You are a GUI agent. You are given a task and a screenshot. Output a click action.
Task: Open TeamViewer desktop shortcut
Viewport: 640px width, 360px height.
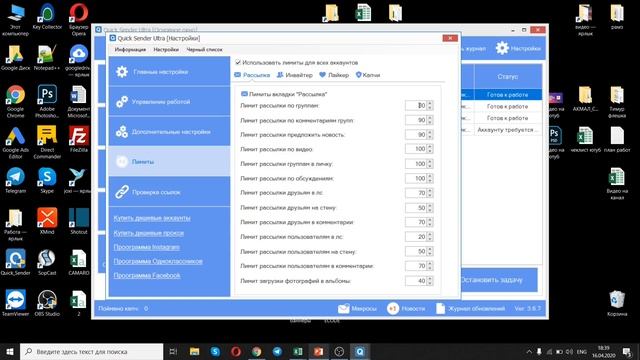click(15, 303)
